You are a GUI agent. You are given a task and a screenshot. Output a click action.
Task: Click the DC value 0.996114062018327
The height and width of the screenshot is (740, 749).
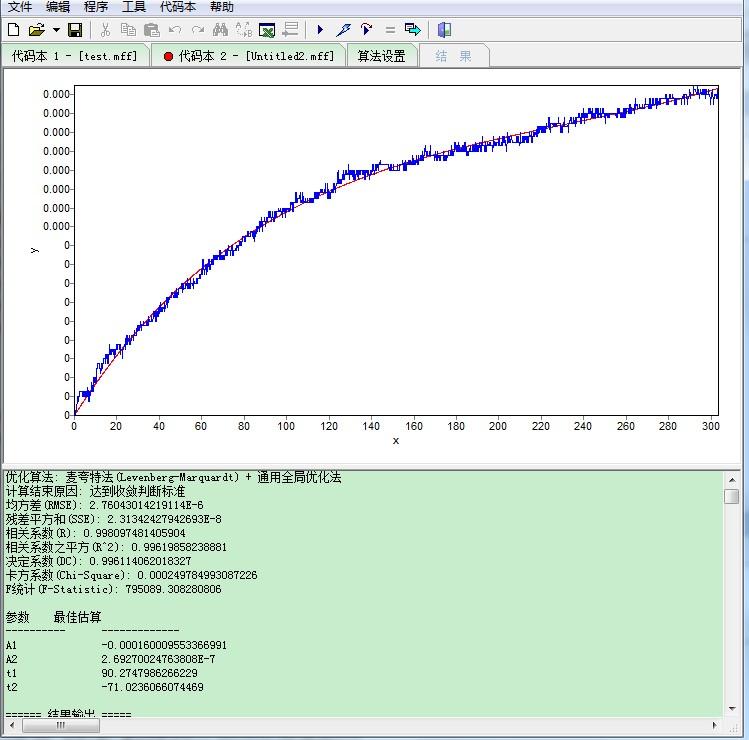[x=140, y=561]
